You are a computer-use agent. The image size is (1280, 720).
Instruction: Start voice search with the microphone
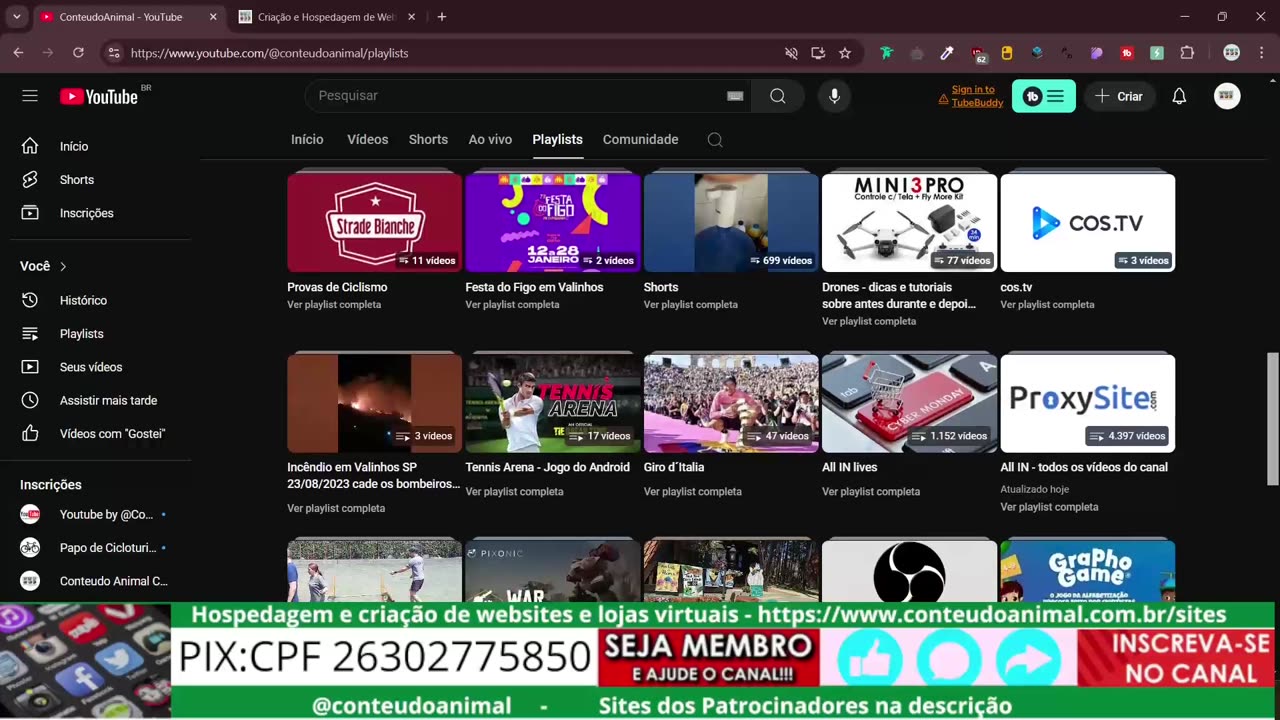[x=835, y=96]
